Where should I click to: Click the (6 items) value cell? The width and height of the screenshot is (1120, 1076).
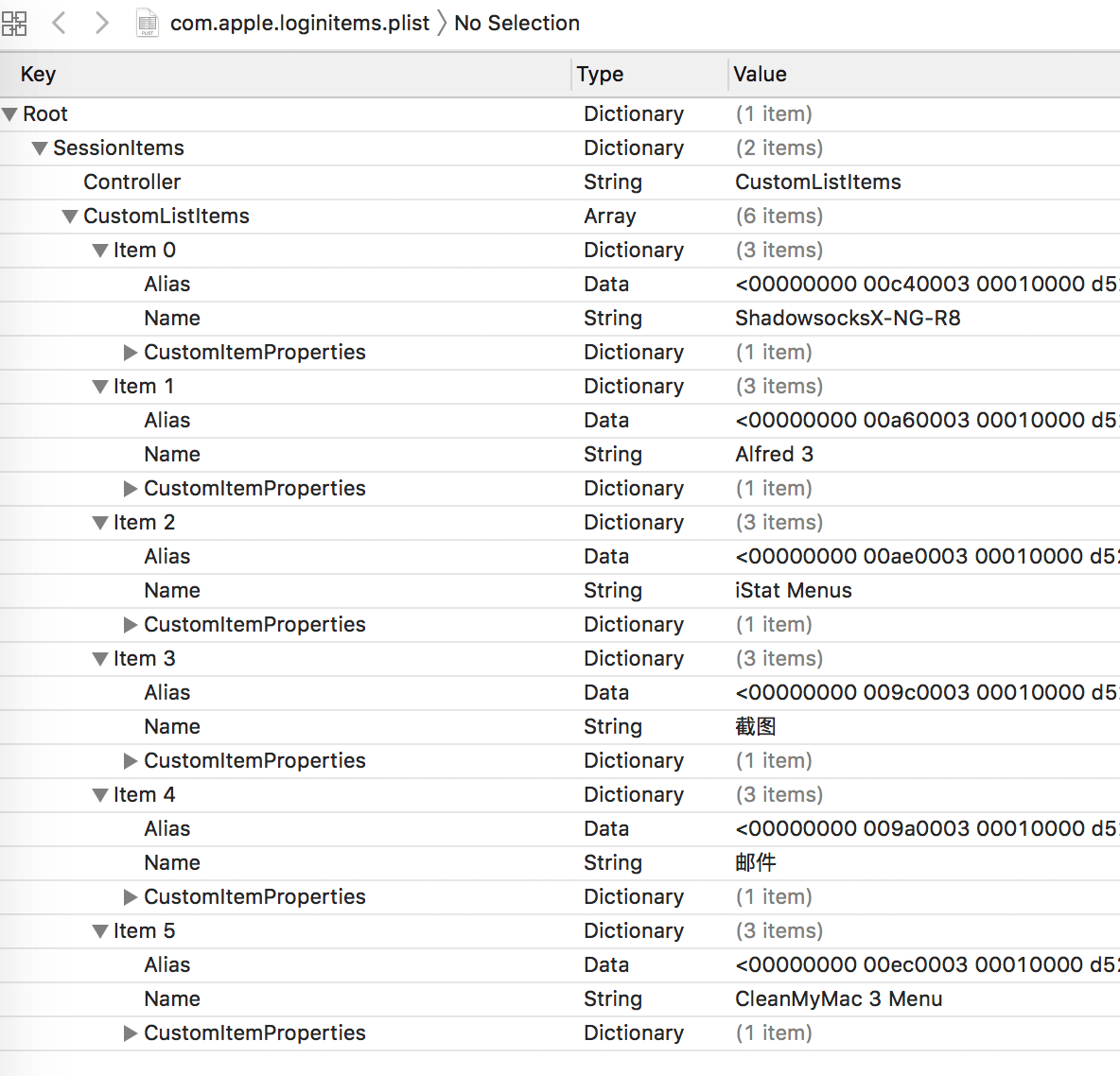779,217
